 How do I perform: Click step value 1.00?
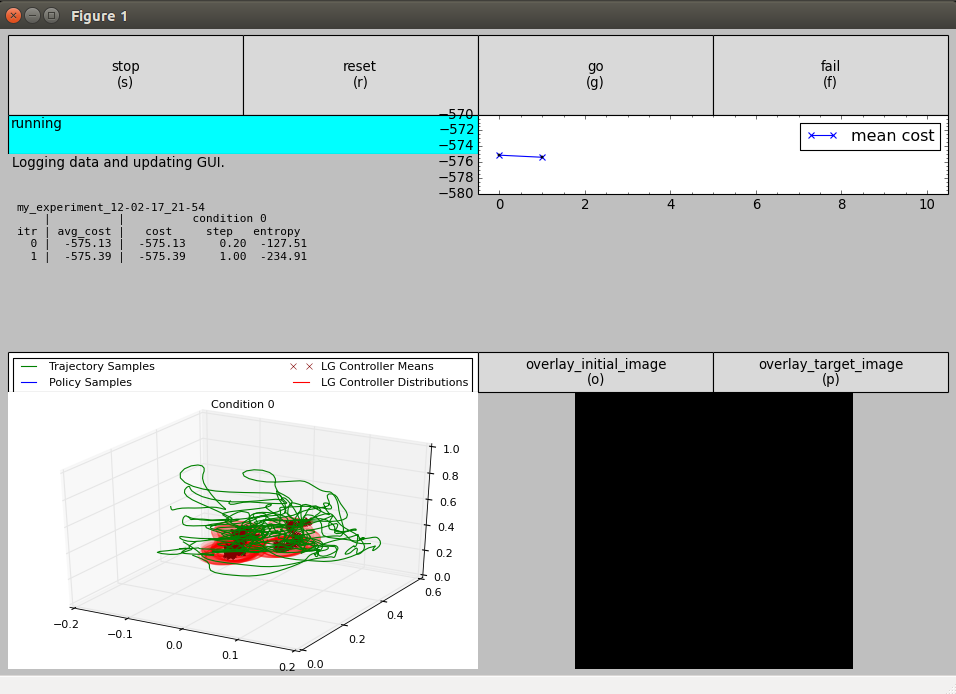click(x=233, y=257)
